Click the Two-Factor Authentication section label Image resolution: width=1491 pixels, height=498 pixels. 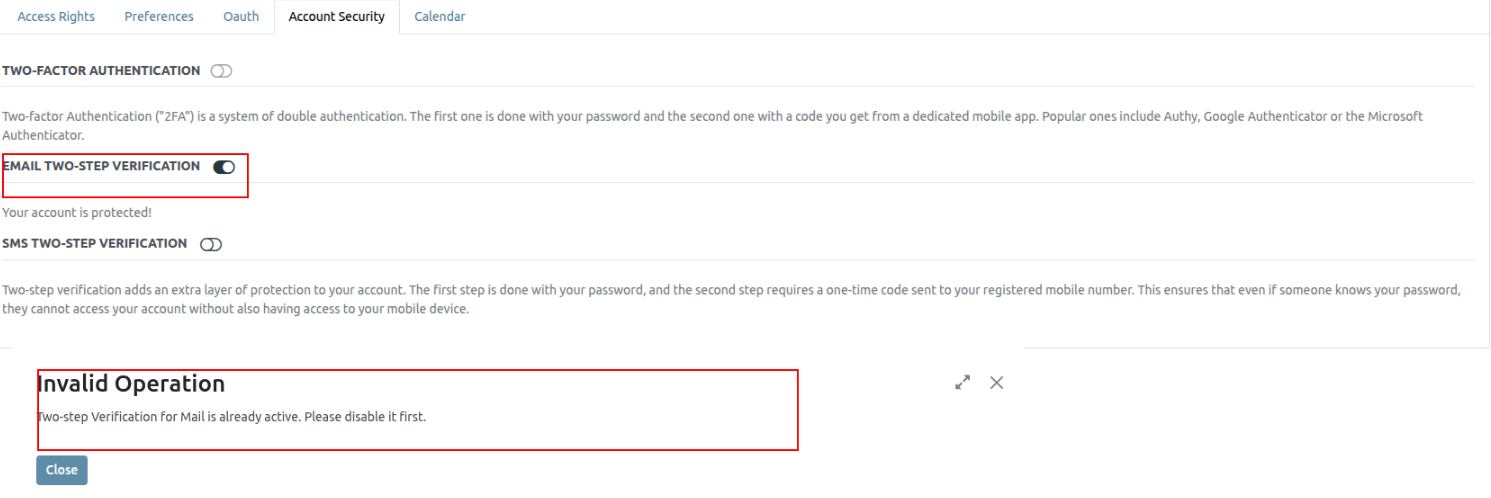(x=101, y=71)
